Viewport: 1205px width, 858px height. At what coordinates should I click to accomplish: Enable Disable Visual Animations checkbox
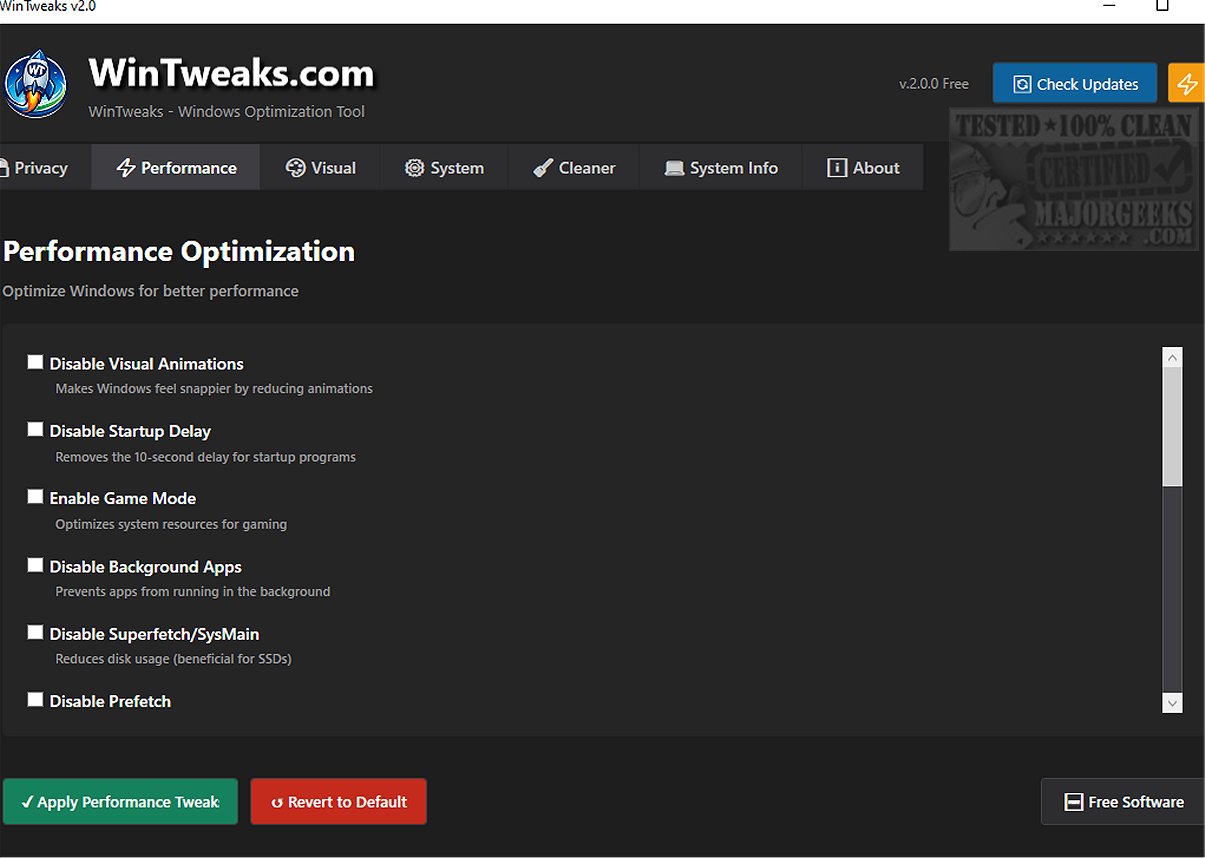tap(36, 362)
